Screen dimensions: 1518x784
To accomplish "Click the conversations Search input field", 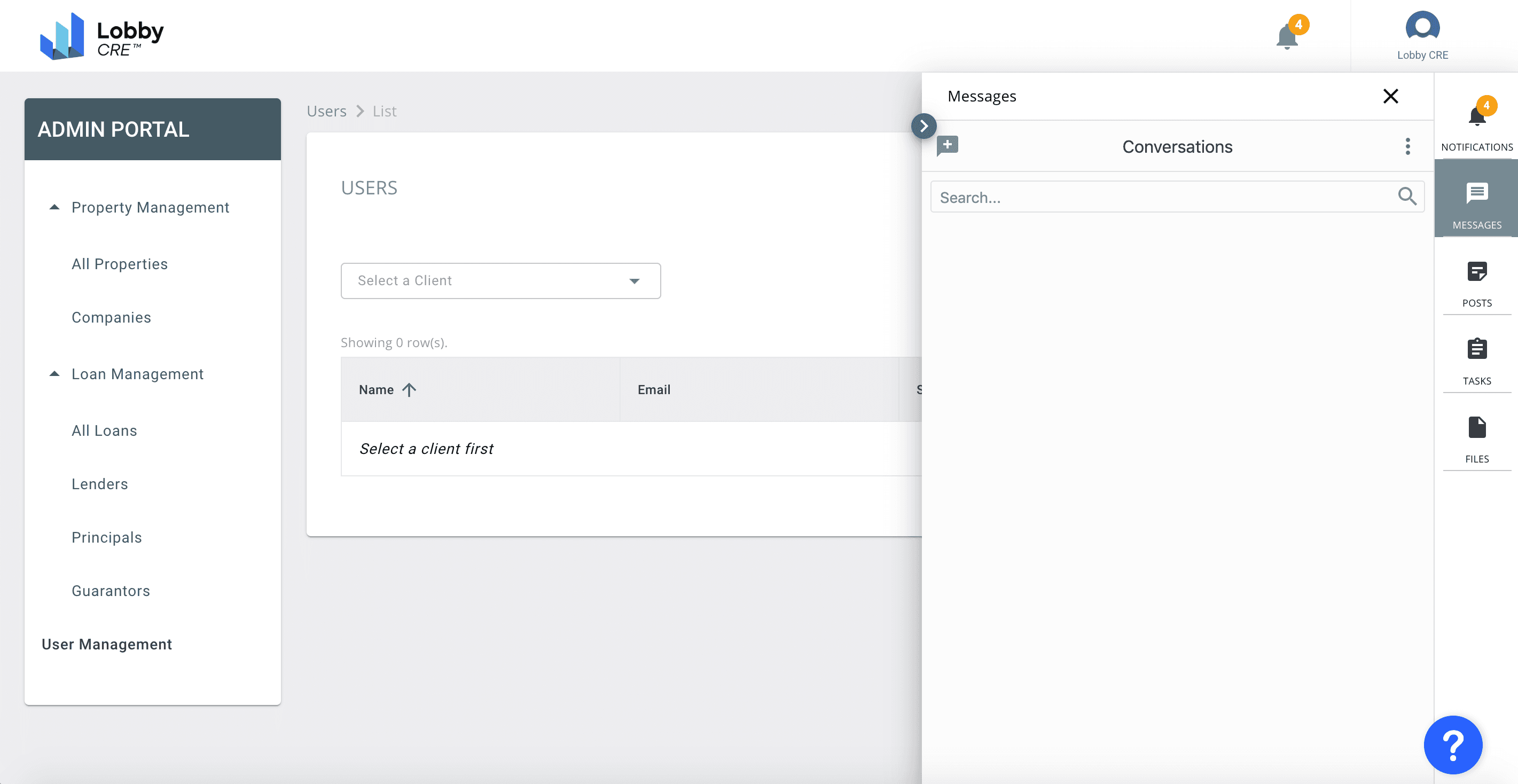I will (x=1161, y=197).
